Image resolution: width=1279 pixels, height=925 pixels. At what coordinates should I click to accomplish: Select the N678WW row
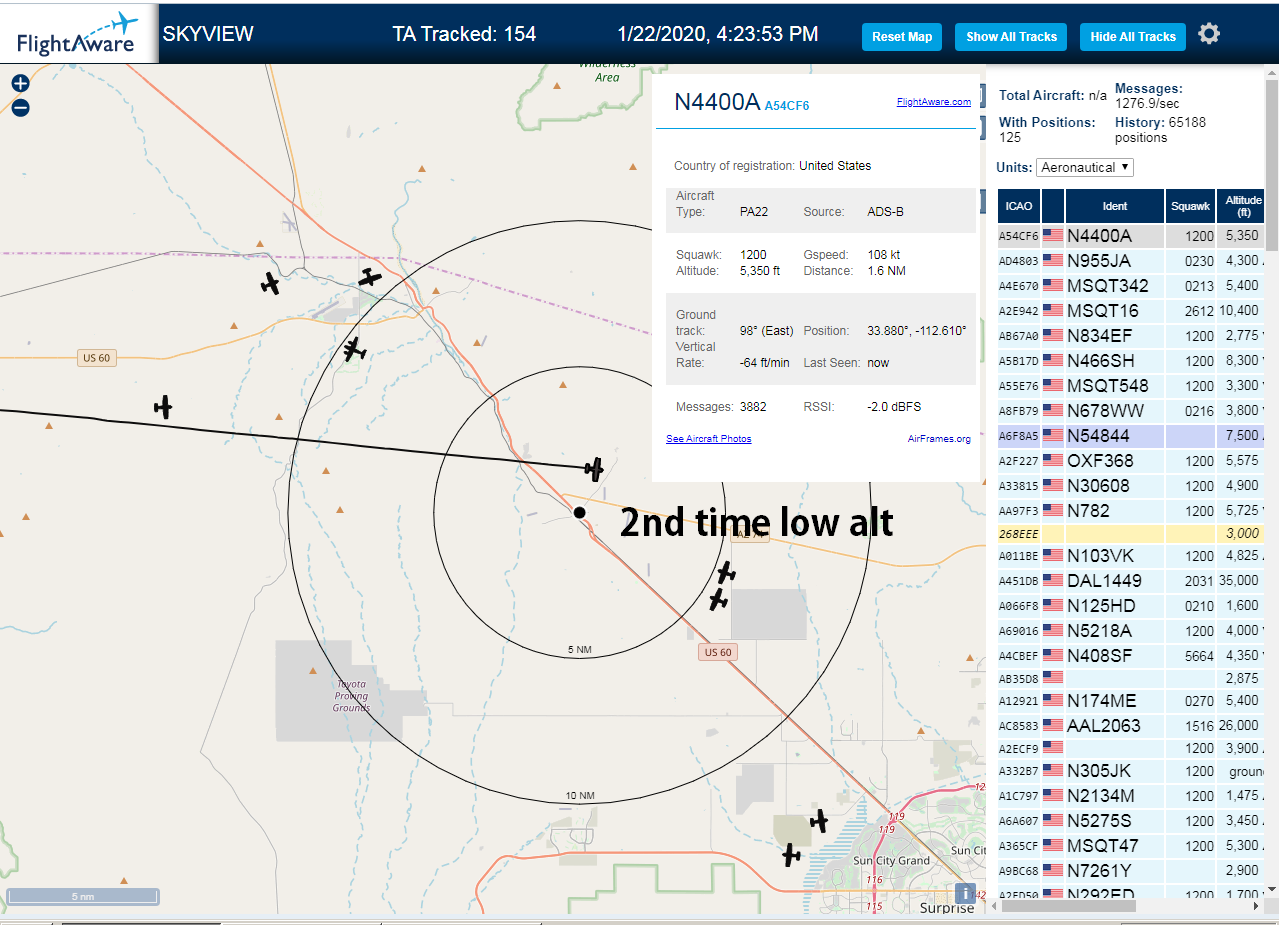coord(1132,411)
